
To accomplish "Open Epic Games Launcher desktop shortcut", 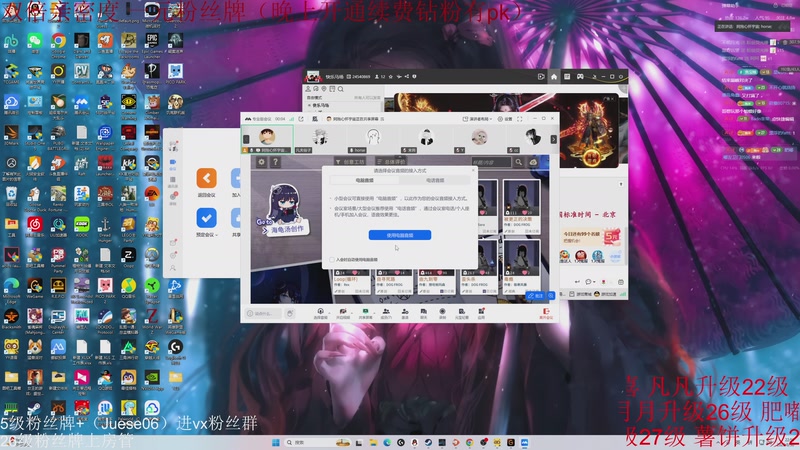I will coord(152,42).
